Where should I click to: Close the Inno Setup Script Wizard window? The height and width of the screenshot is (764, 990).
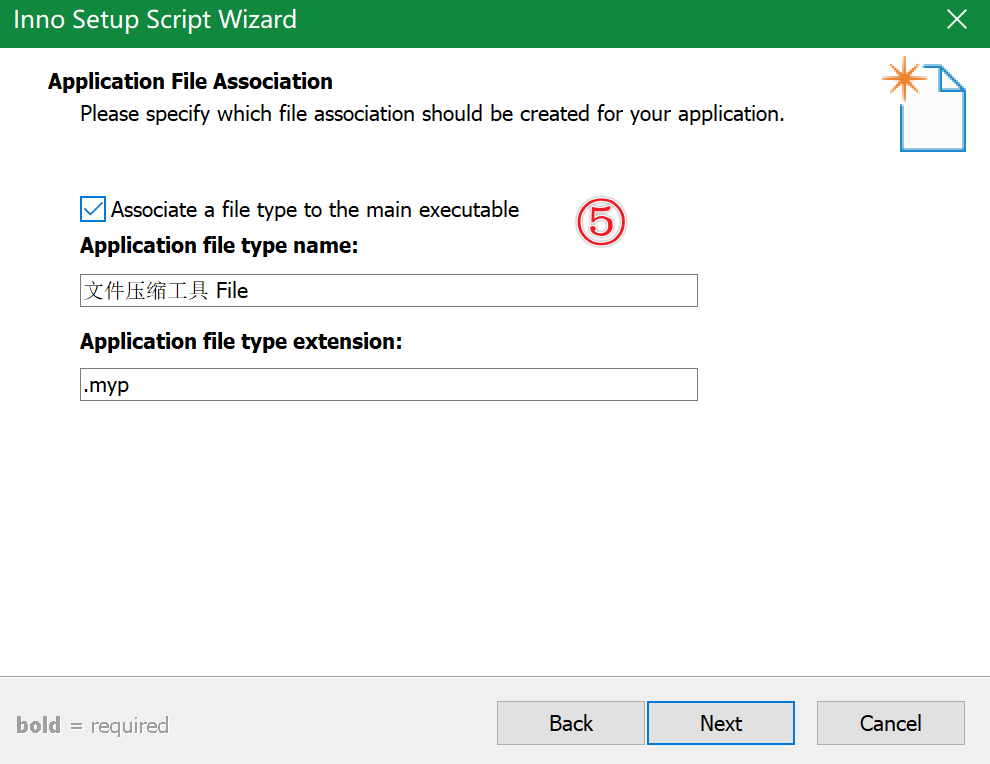[957, 20]
